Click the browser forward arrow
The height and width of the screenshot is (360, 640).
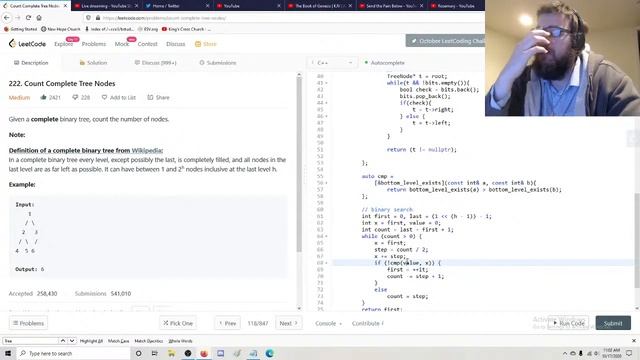[18, 18]
